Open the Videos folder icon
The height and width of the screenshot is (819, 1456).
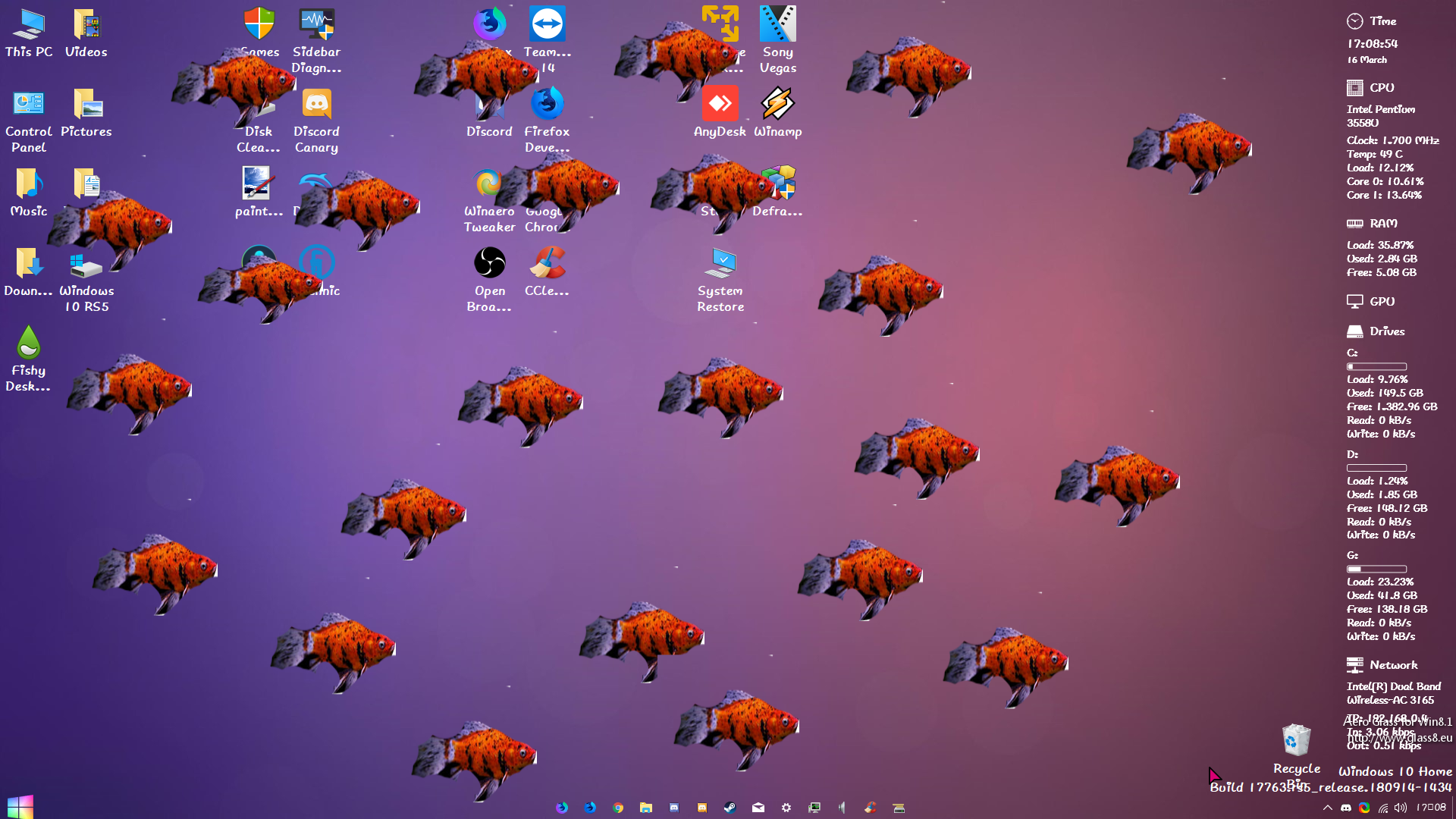pos(86,33)
